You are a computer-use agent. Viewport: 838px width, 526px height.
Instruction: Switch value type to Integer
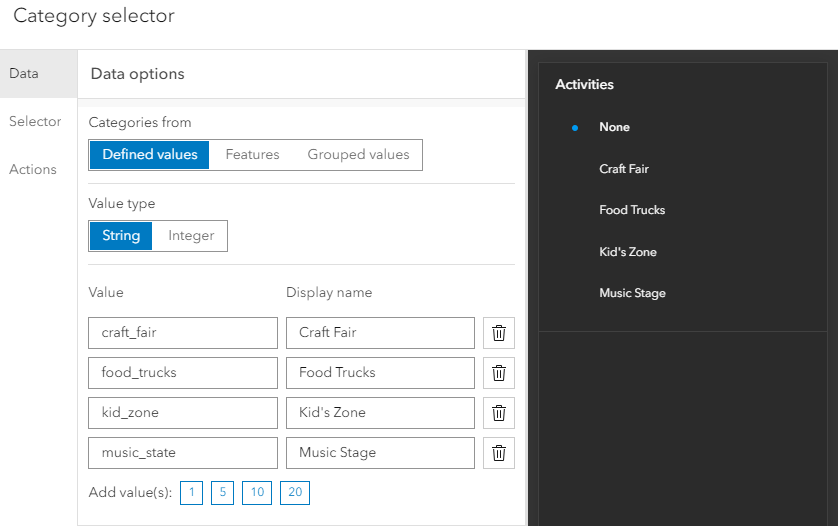191,235
